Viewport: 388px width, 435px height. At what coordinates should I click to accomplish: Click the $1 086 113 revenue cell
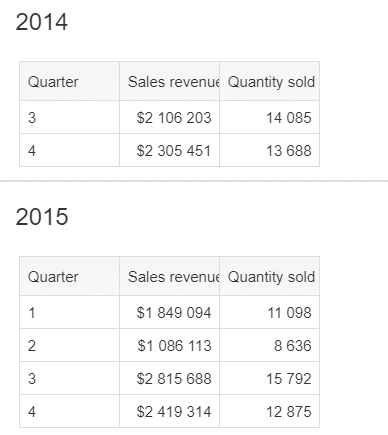point(169,345)
